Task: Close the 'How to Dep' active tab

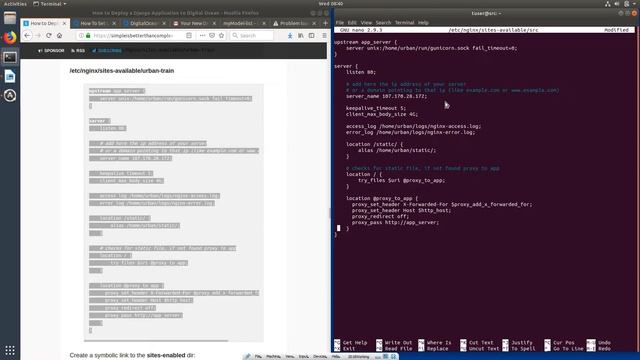Action: click(x=64, y=23)
